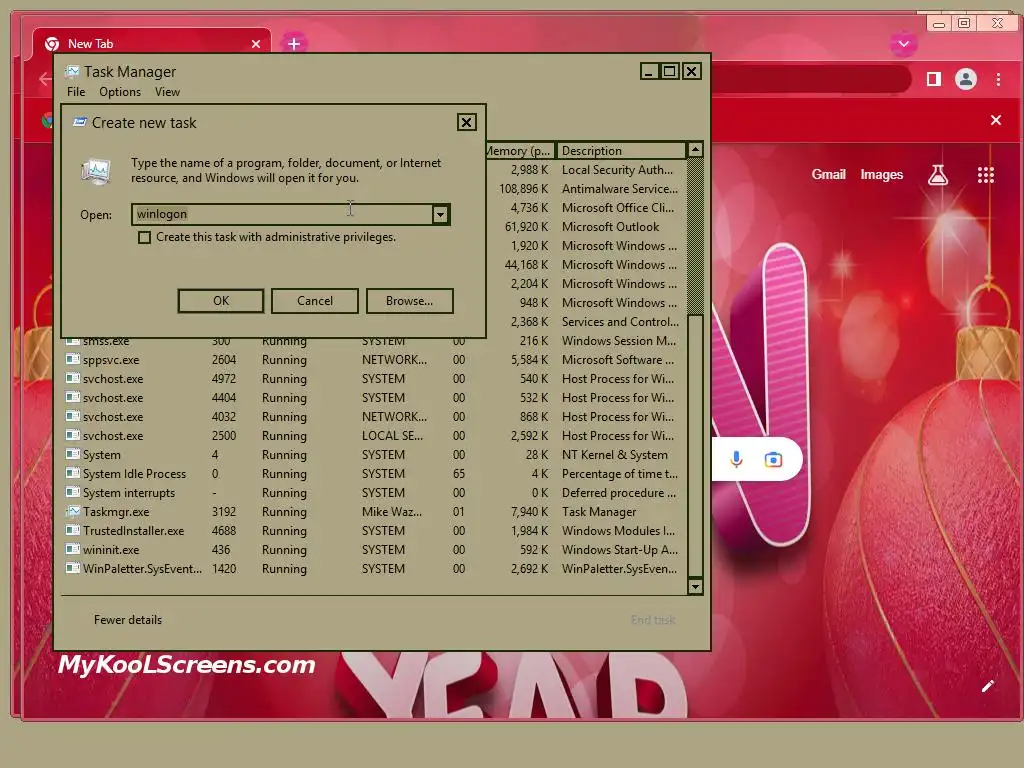
Task: Click the Antimalware Service description cell
Action: pyautogui.click(x=620, y=189)
